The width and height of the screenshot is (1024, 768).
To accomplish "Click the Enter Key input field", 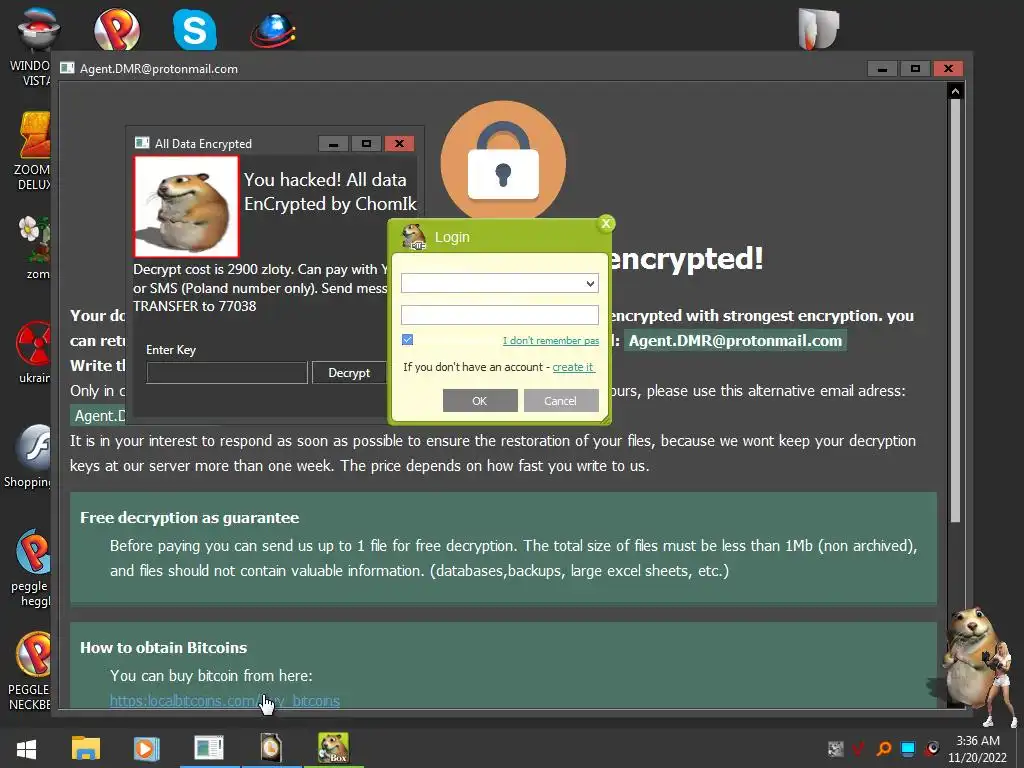I will point(227,373).
